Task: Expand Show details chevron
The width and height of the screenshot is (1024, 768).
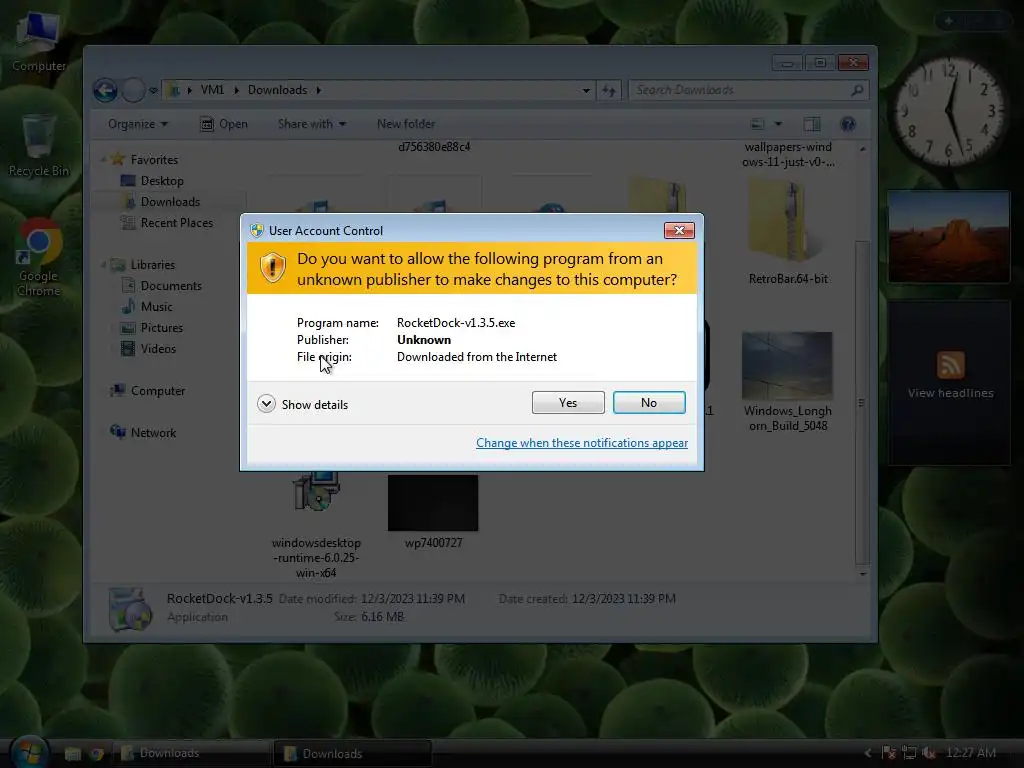Action: 266,404
